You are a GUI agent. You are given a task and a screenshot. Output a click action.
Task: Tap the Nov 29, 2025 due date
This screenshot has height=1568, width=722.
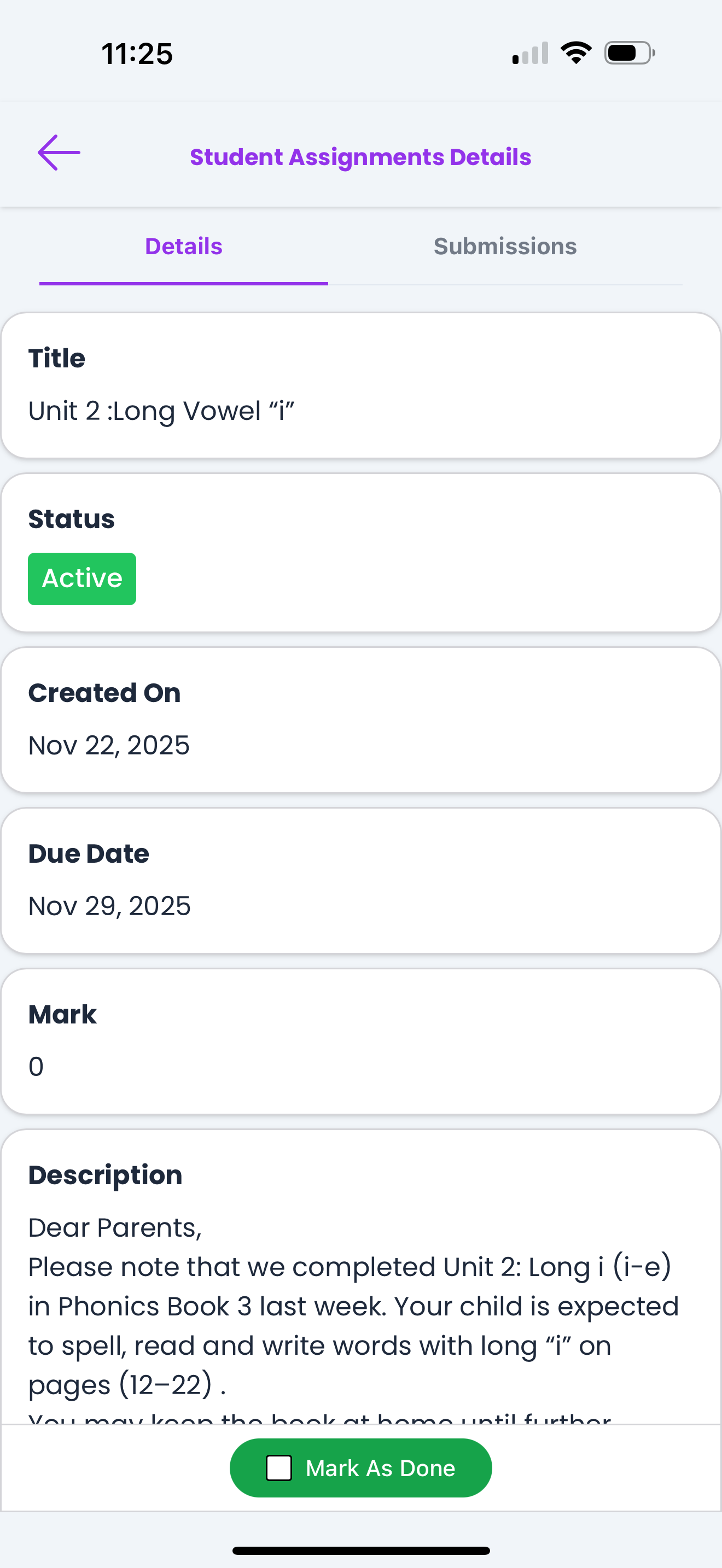click(109, 906)
